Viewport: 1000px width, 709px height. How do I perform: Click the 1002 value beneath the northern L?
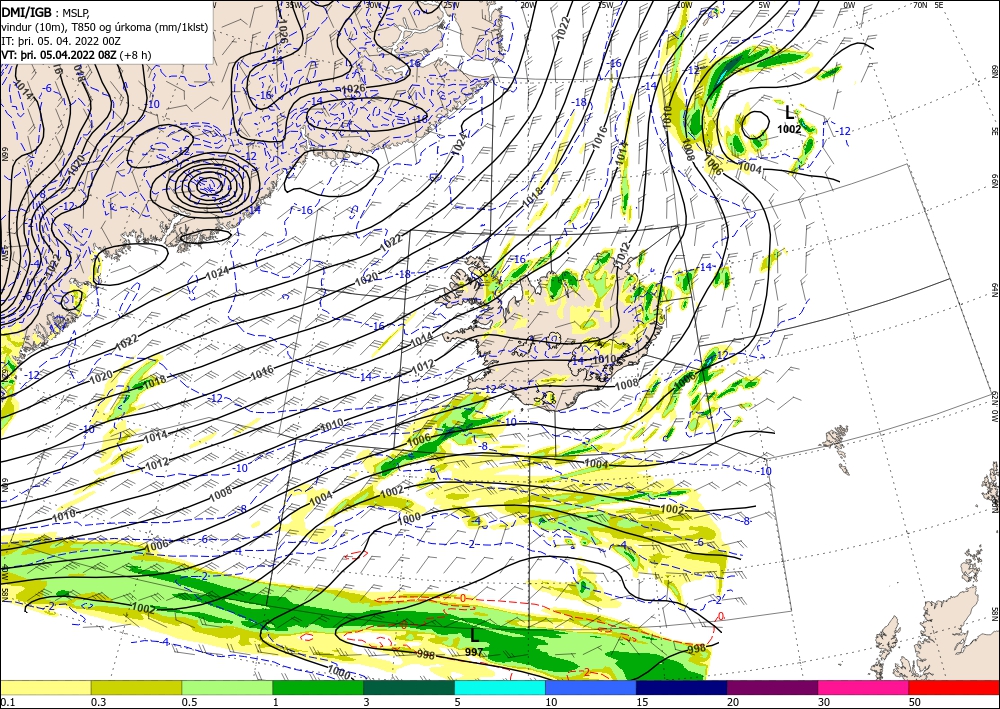click(x=789, y=129)
